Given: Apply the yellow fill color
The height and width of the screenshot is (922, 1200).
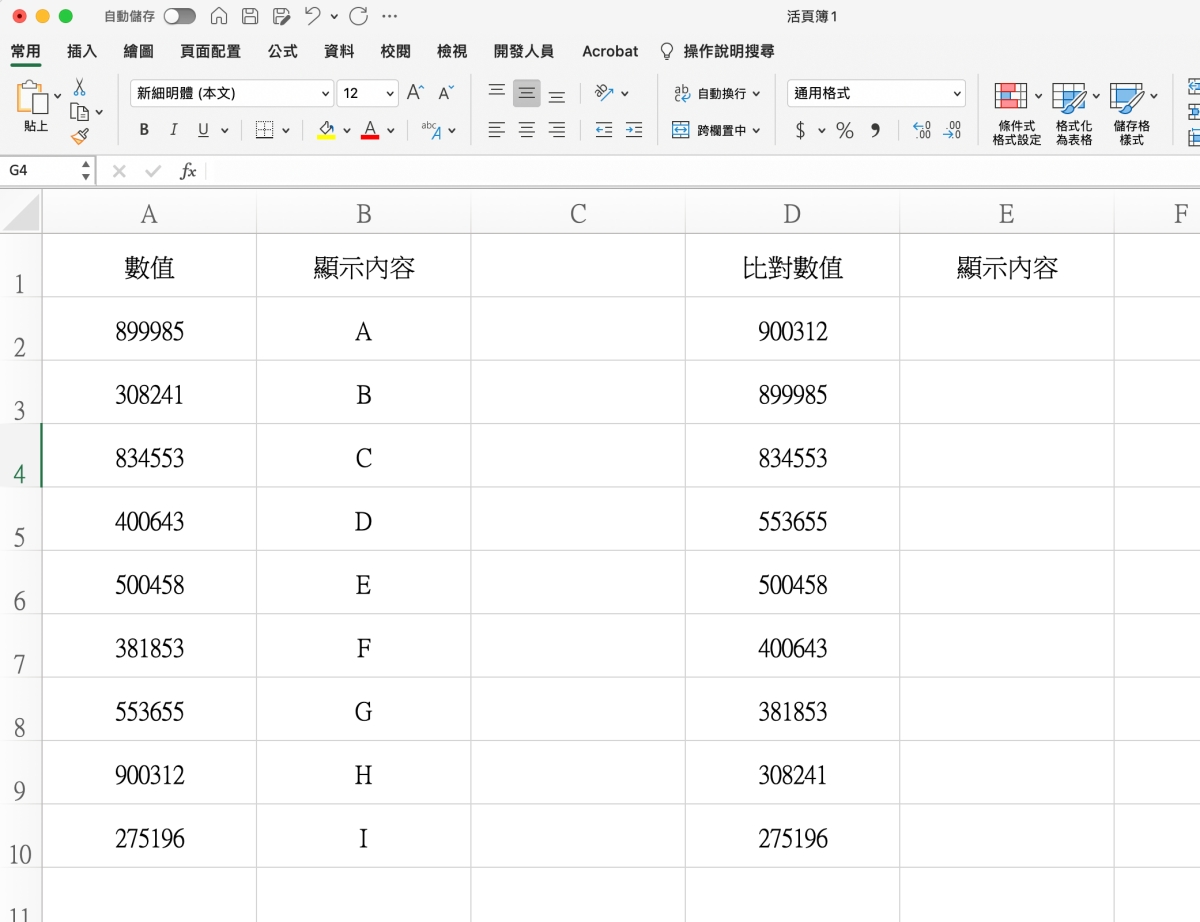Looking at the screenshot, I should 326,130.
